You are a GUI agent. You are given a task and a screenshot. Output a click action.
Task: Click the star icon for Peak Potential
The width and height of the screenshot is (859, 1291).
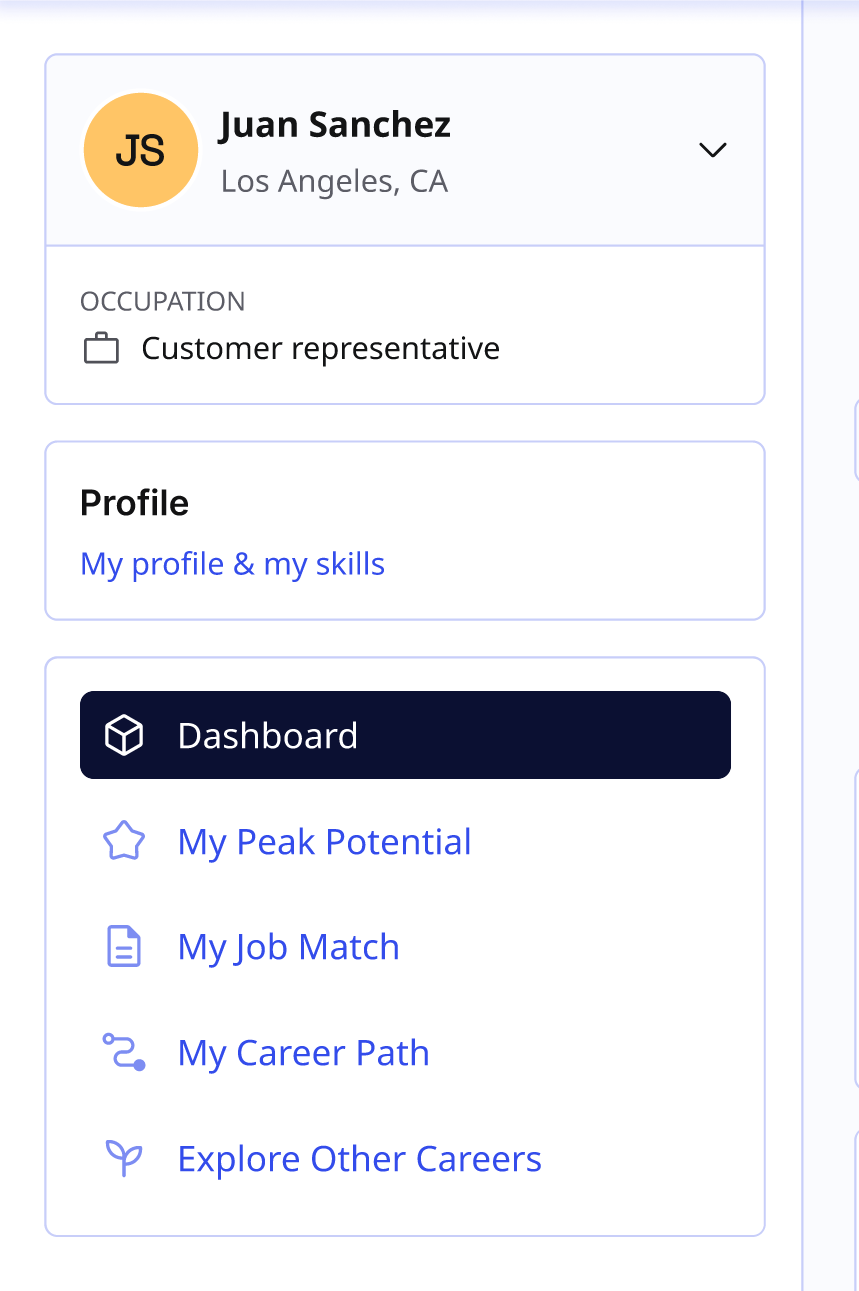[x=124, y=842]
